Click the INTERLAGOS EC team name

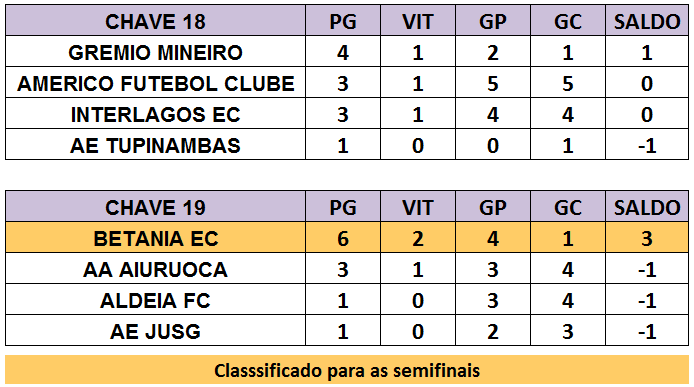[155, 113]
